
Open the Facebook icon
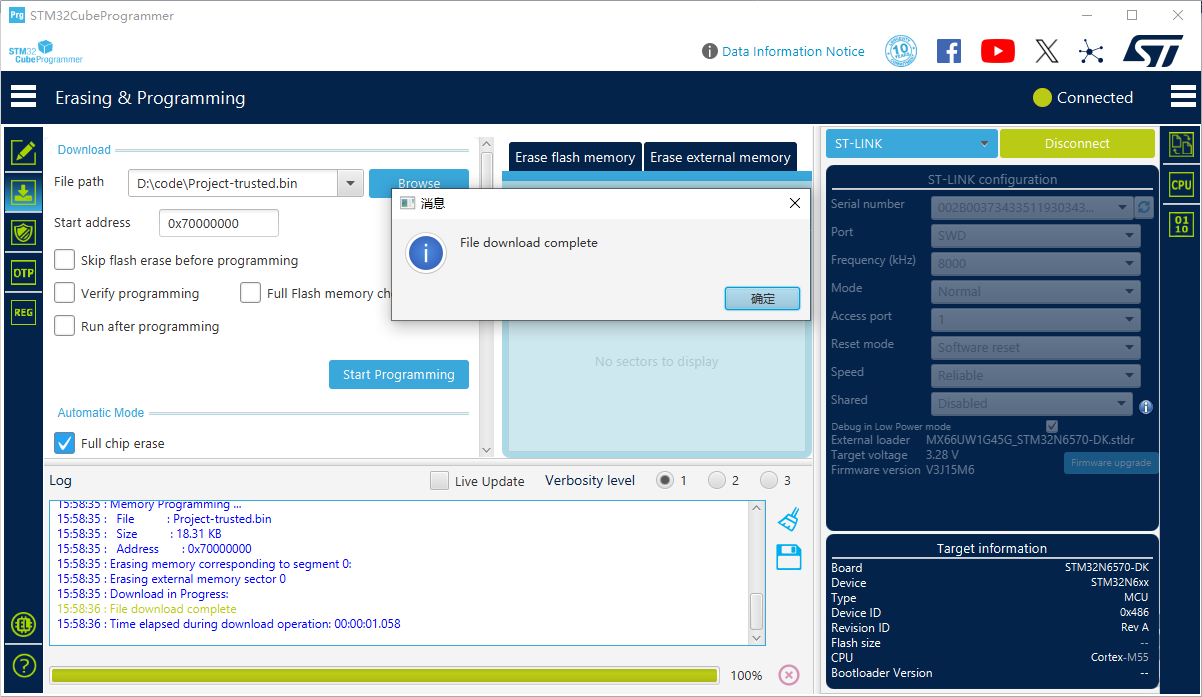(949, 51)
